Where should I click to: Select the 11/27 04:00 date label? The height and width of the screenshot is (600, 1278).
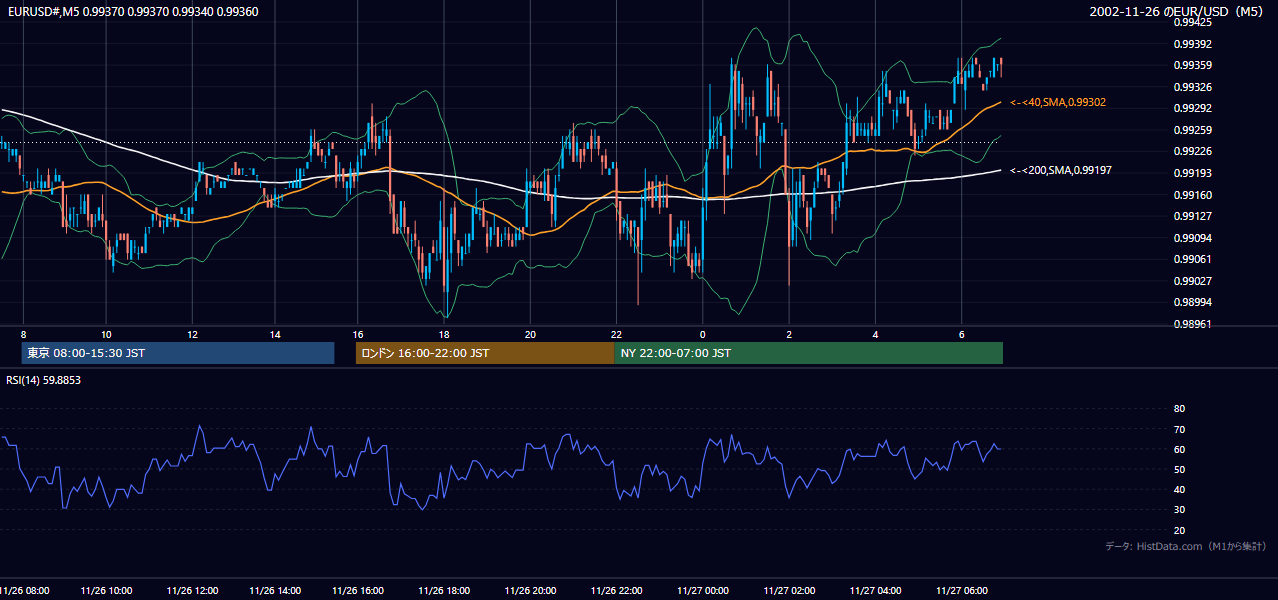pyautogui.click(x=875, y=591)
